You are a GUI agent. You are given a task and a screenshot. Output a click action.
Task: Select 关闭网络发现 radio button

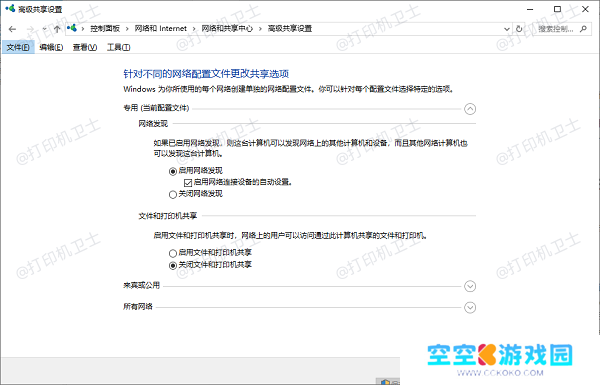click(173, 194)
